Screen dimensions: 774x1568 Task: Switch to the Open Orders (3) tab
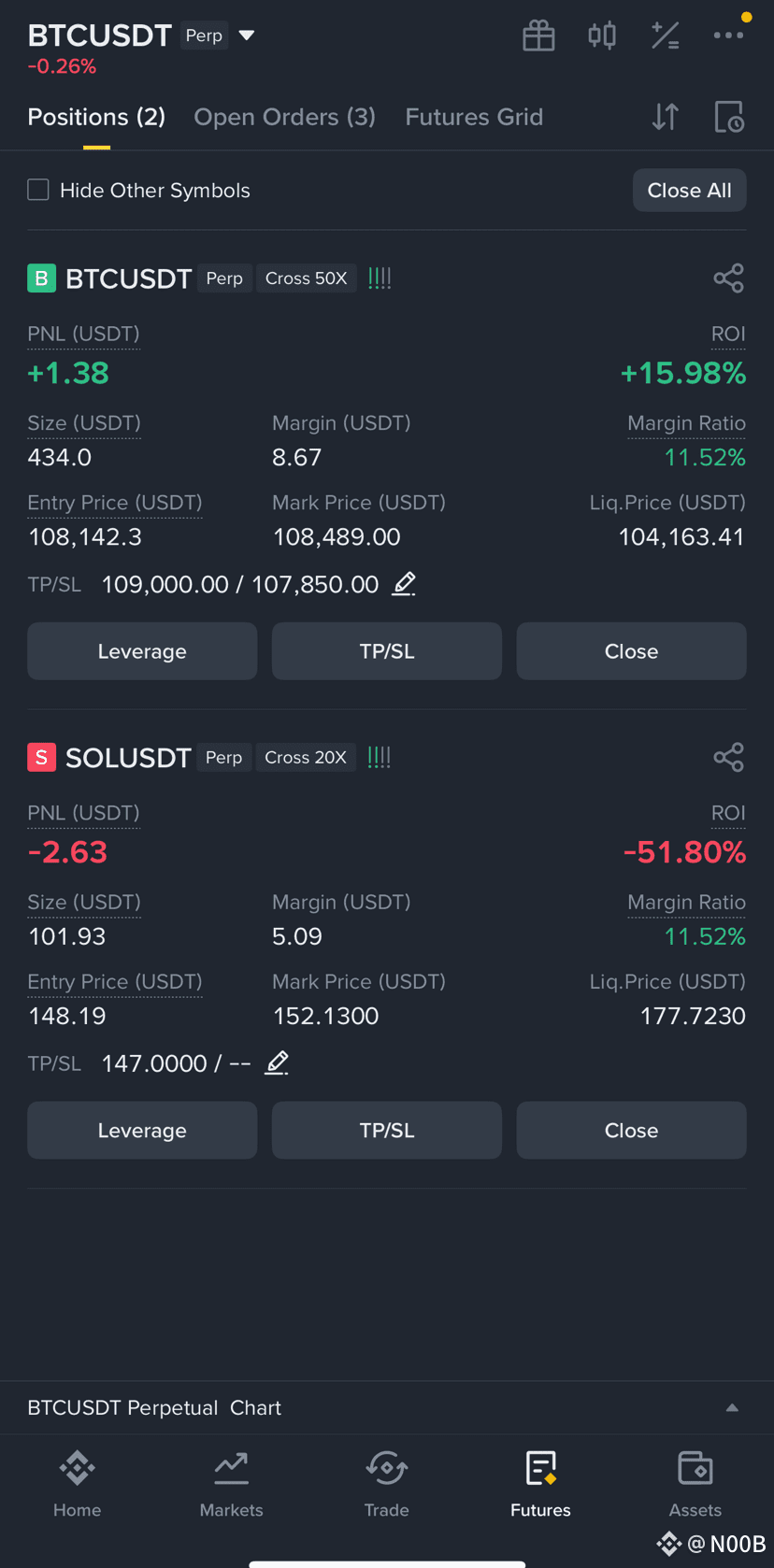point(284,117)
